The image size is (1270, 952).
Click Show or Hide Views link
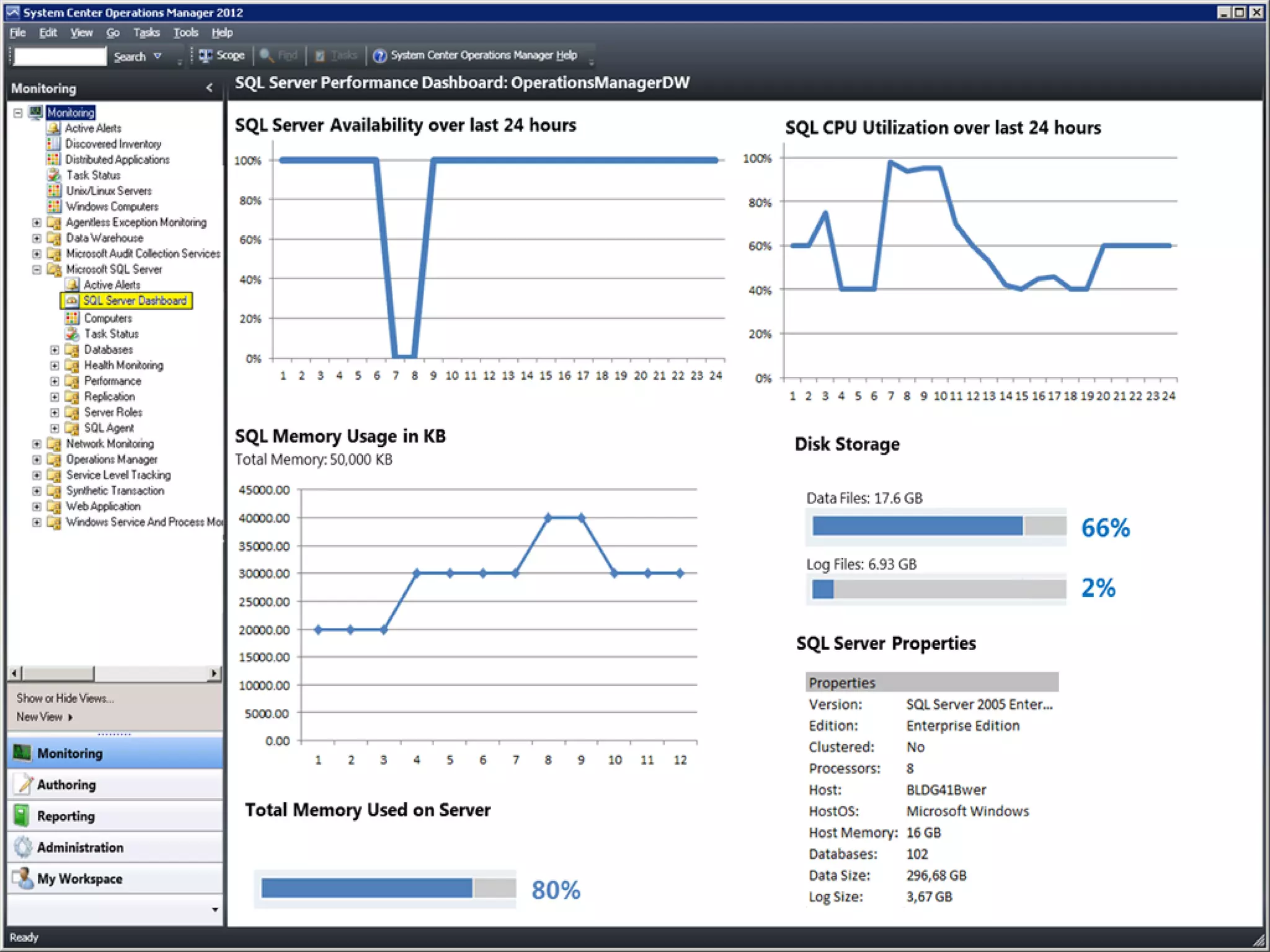(x=65, y=699)
